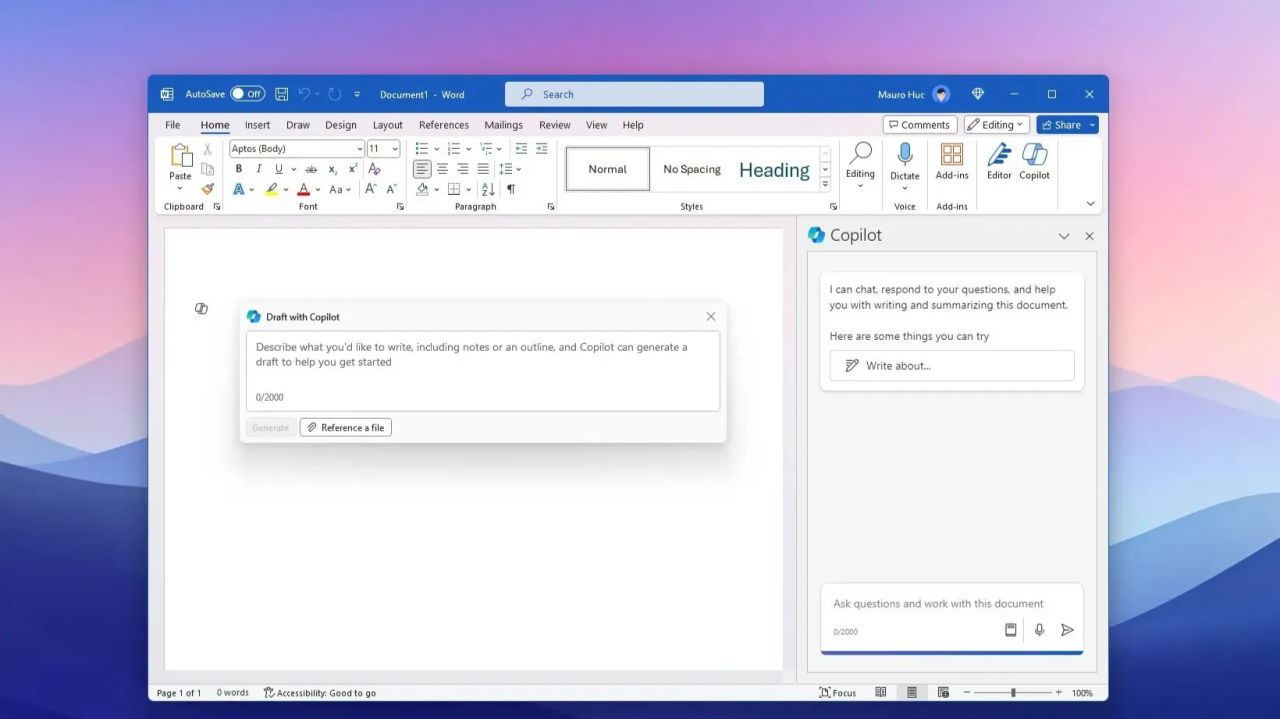
Task: Send the Copilot chat message
Action: 1067,630
